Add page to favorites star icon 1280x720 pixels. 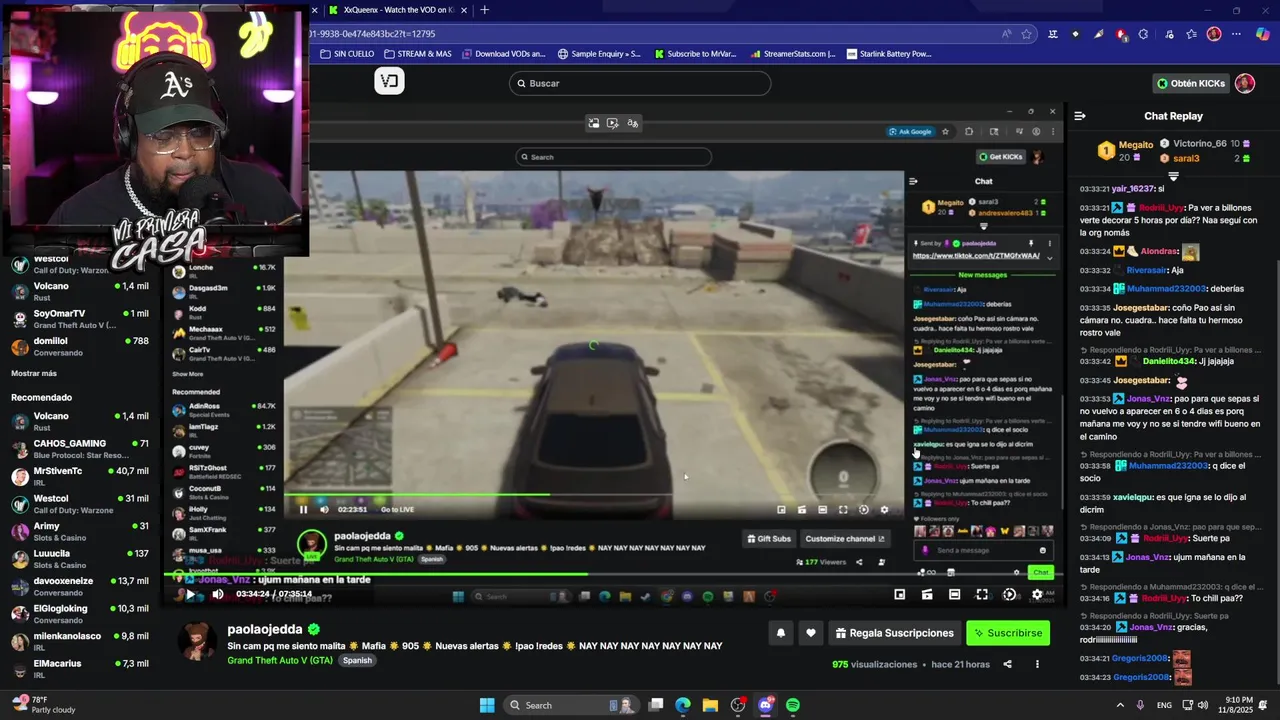[1026, 34]
